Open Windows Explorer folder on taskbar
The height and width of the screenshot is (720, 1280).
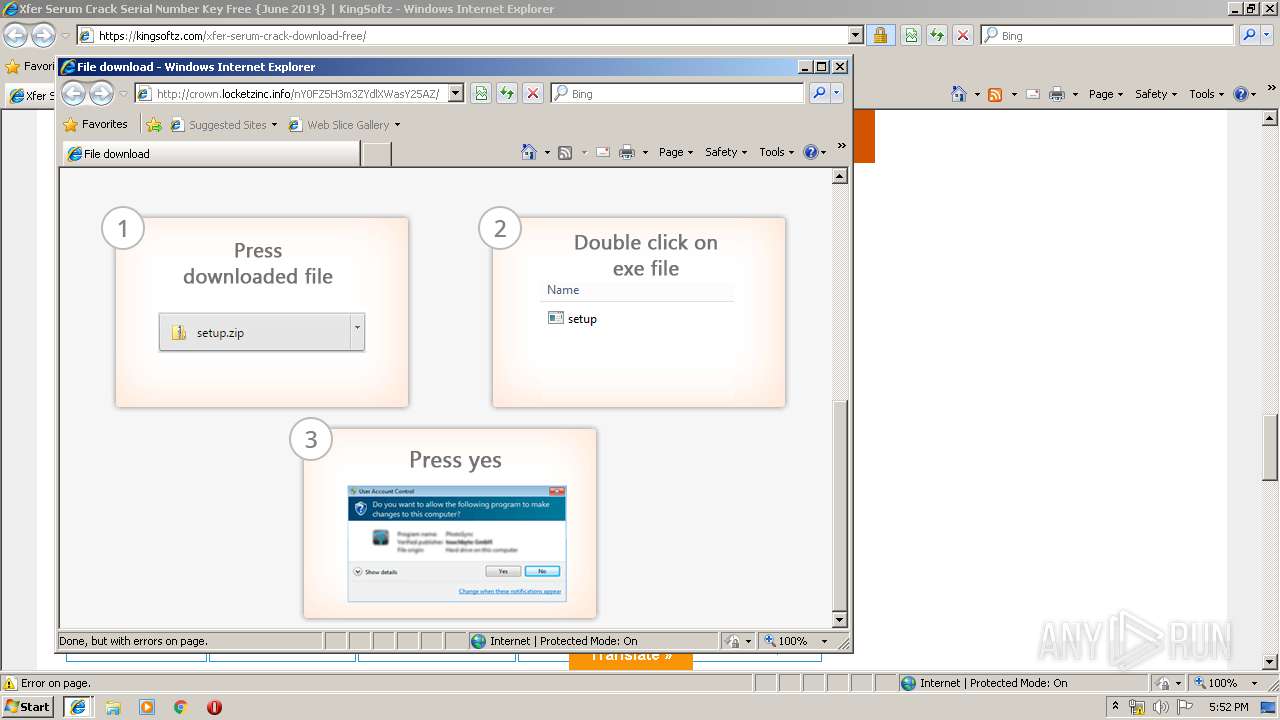113,707
